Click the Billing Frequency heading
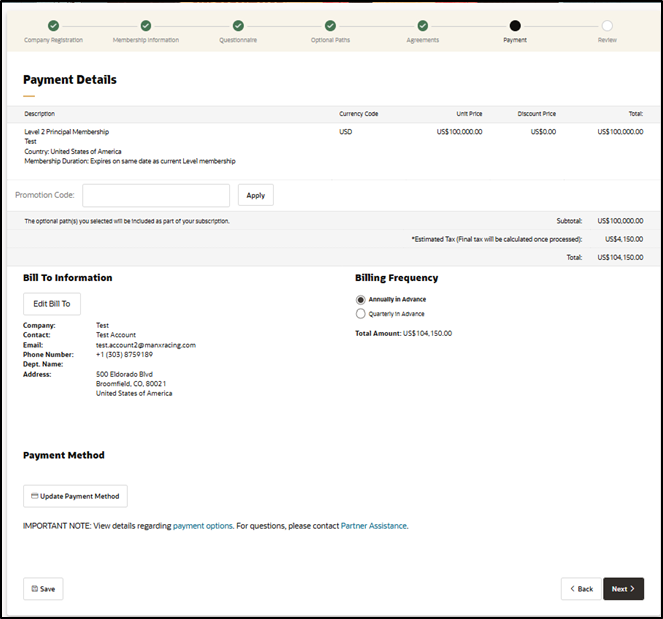663x619 pixels. coord(397,278)
